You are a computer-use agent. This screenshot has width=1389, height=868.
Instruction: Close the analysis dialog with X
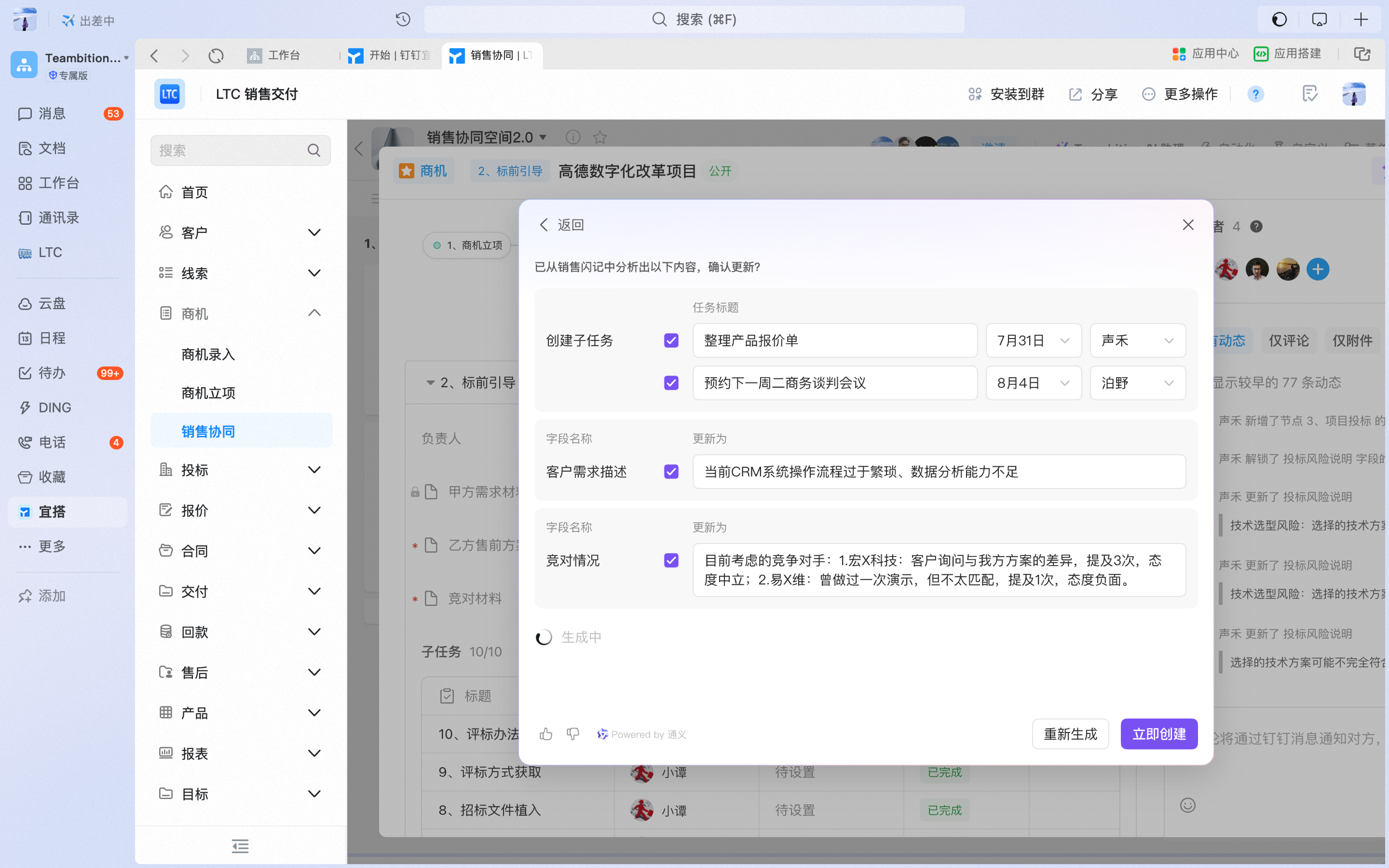coord(1188,224)
